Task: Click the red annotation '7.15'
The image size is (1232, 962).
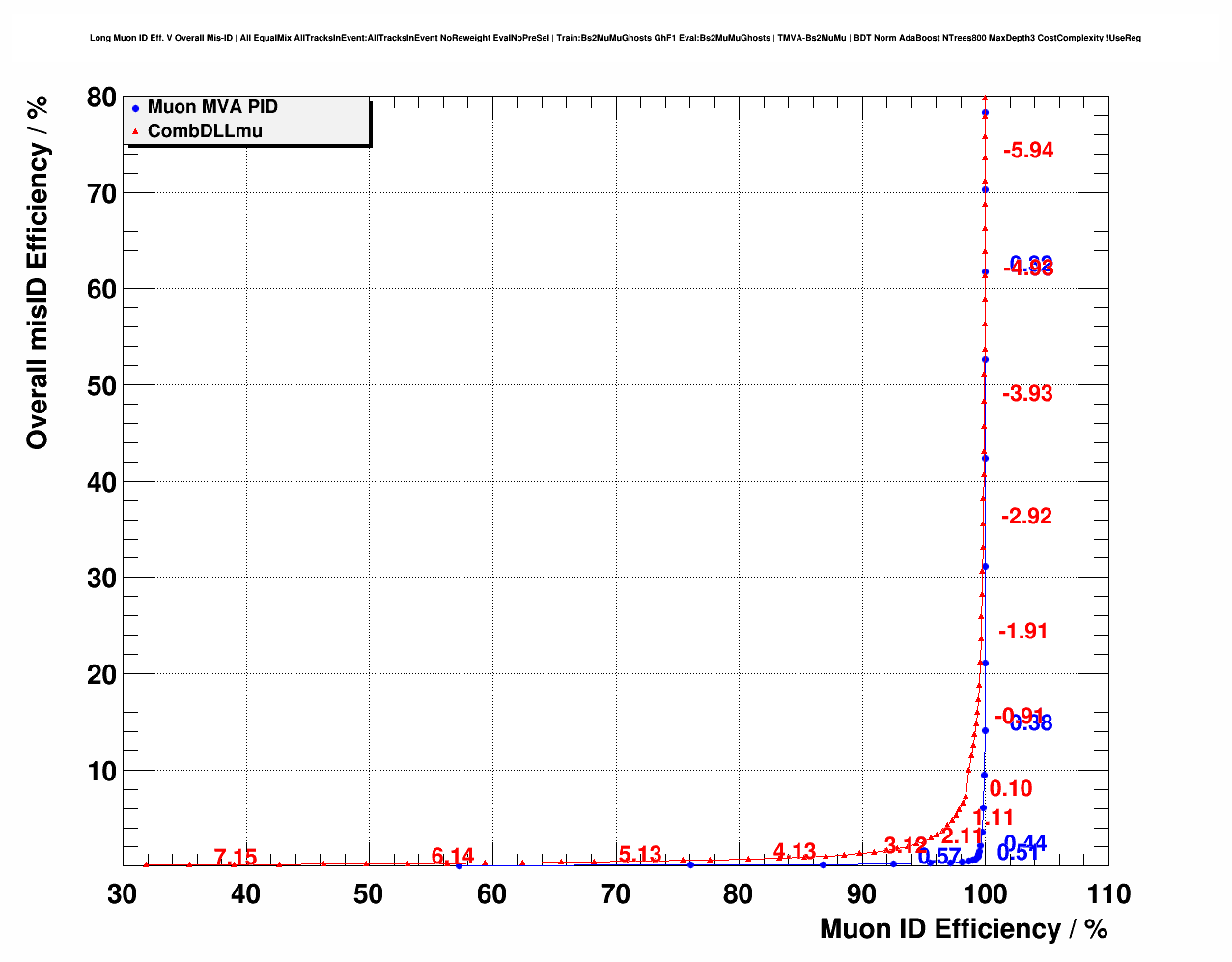Action: [x=236, y=857]
